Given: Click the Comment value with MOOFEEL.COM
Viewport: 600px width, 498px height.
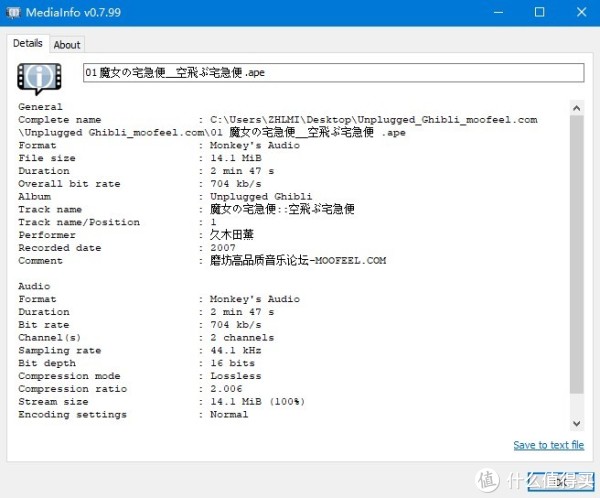Looking at the screenshot, I should click(298, 260).
